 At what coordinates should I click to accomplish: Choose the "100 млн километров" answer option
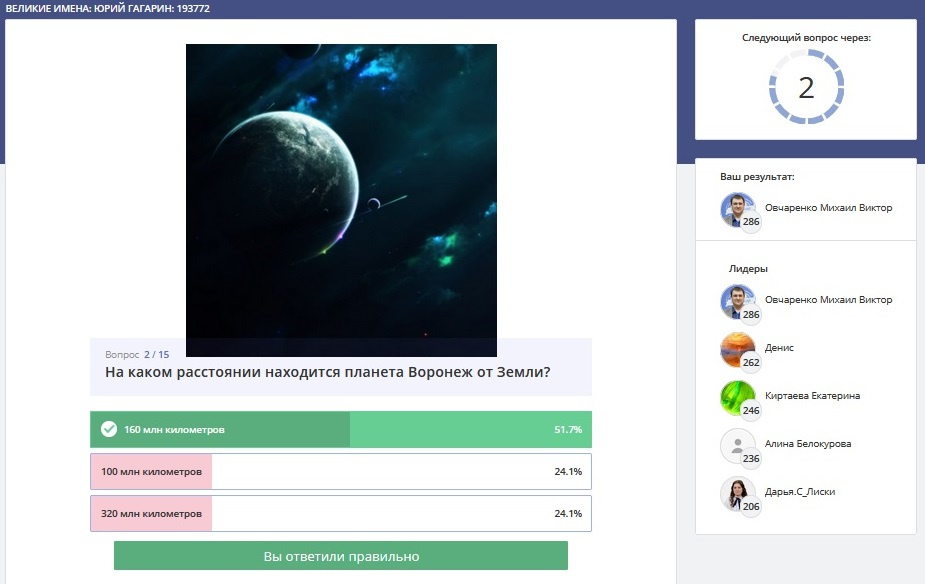tap(341, 471)
